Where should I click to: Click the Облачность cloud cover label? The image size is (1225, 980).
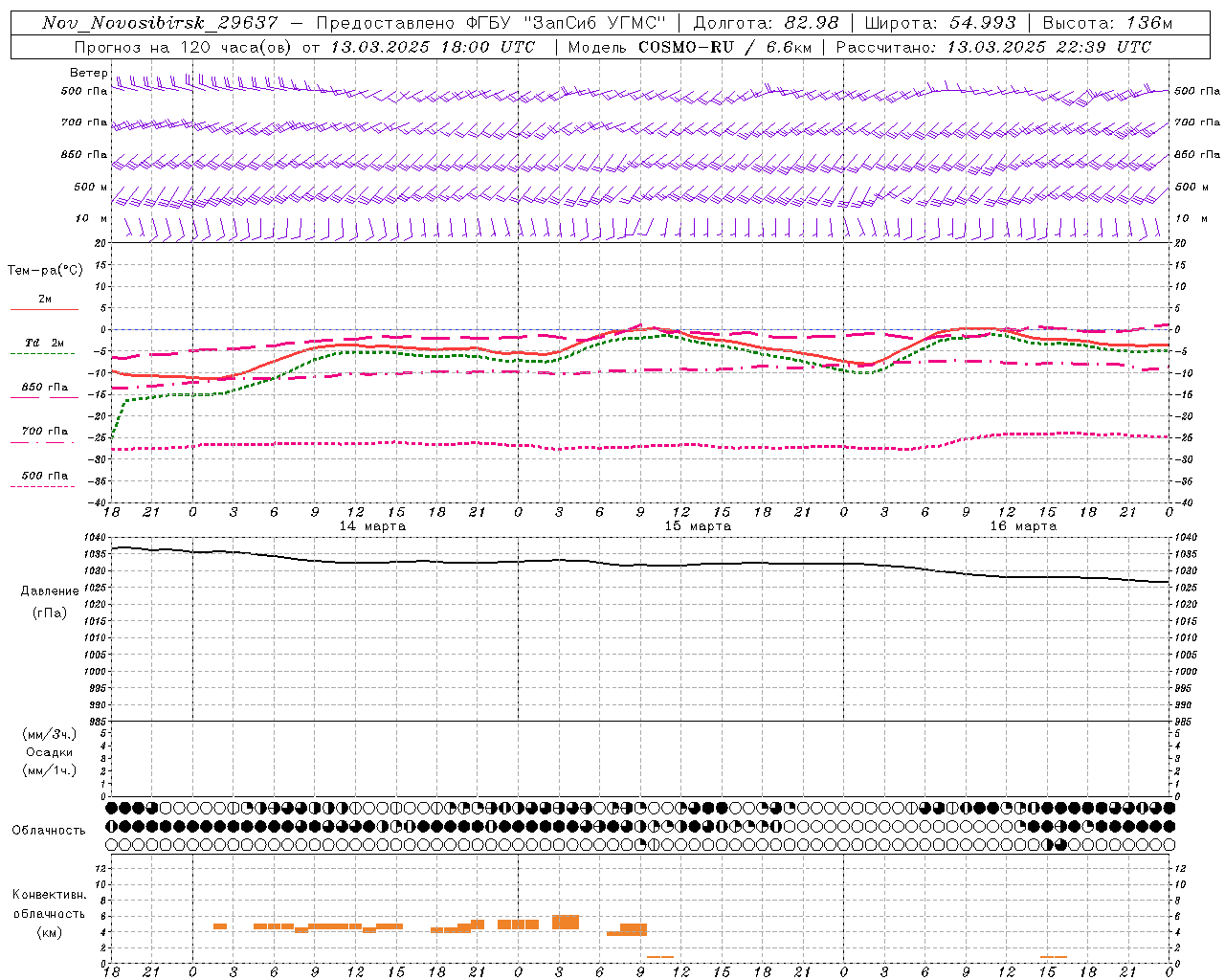(x=49, y=831)
